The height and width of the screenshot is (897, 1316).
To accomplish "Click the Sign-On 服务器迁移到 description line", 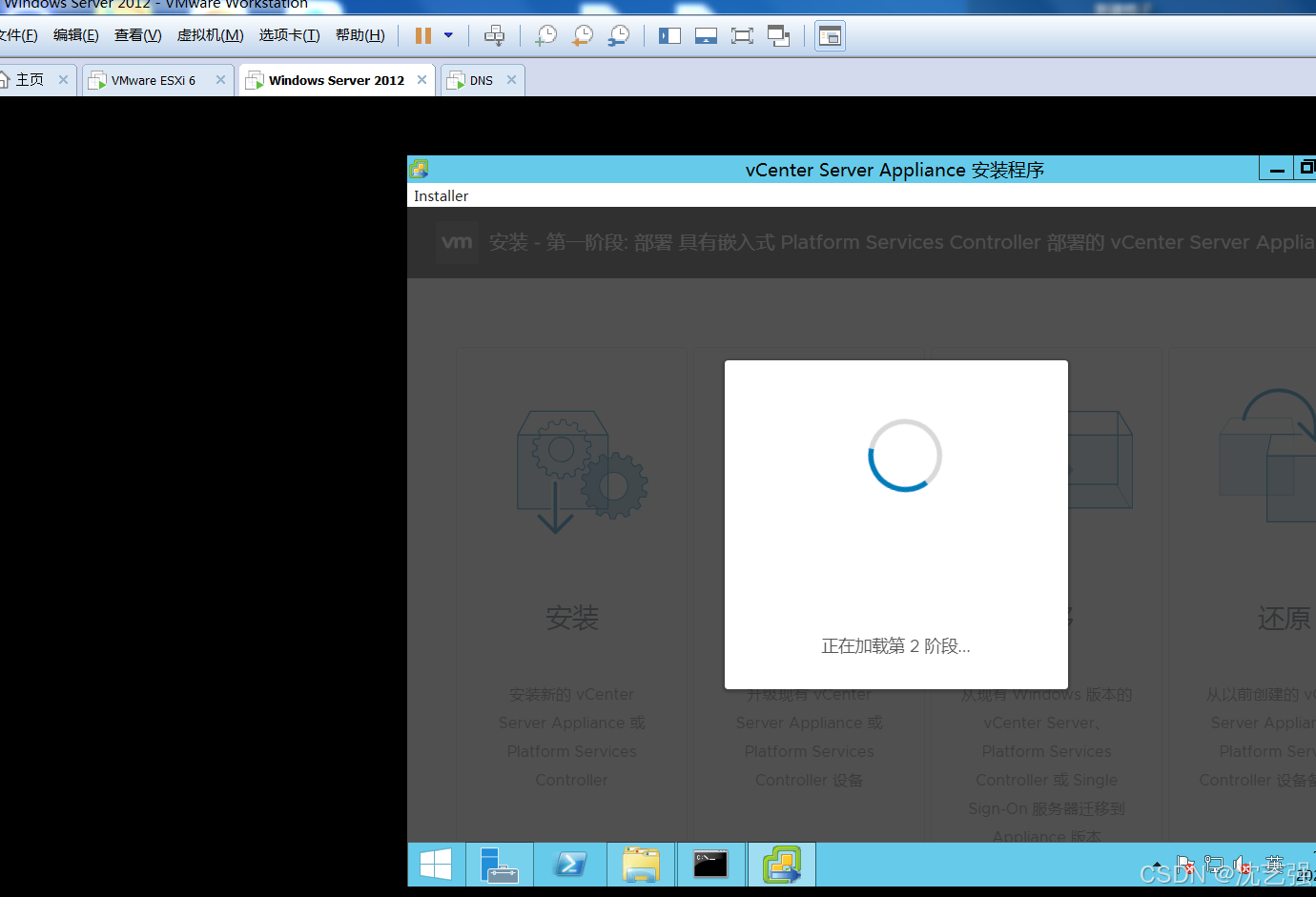I will pyautogui.click(x=1047, y=808).
